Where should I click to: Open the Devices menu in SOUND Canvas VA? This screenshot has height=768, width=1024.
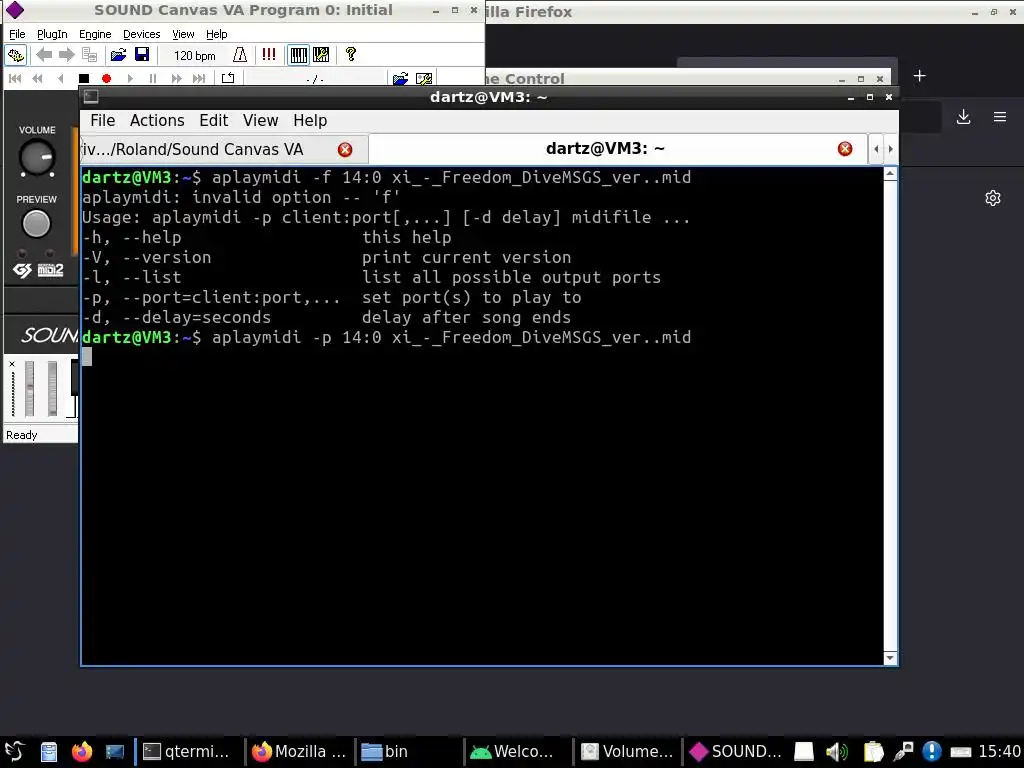pos(141,34)
